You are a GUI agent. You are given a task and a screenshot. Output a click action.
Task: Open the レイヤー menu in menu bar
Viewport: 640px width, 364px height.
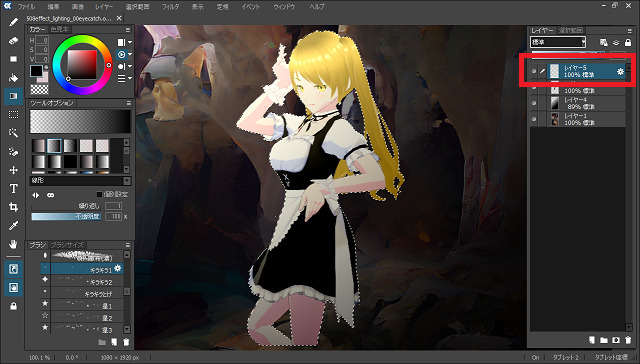[x=104, y=7]
